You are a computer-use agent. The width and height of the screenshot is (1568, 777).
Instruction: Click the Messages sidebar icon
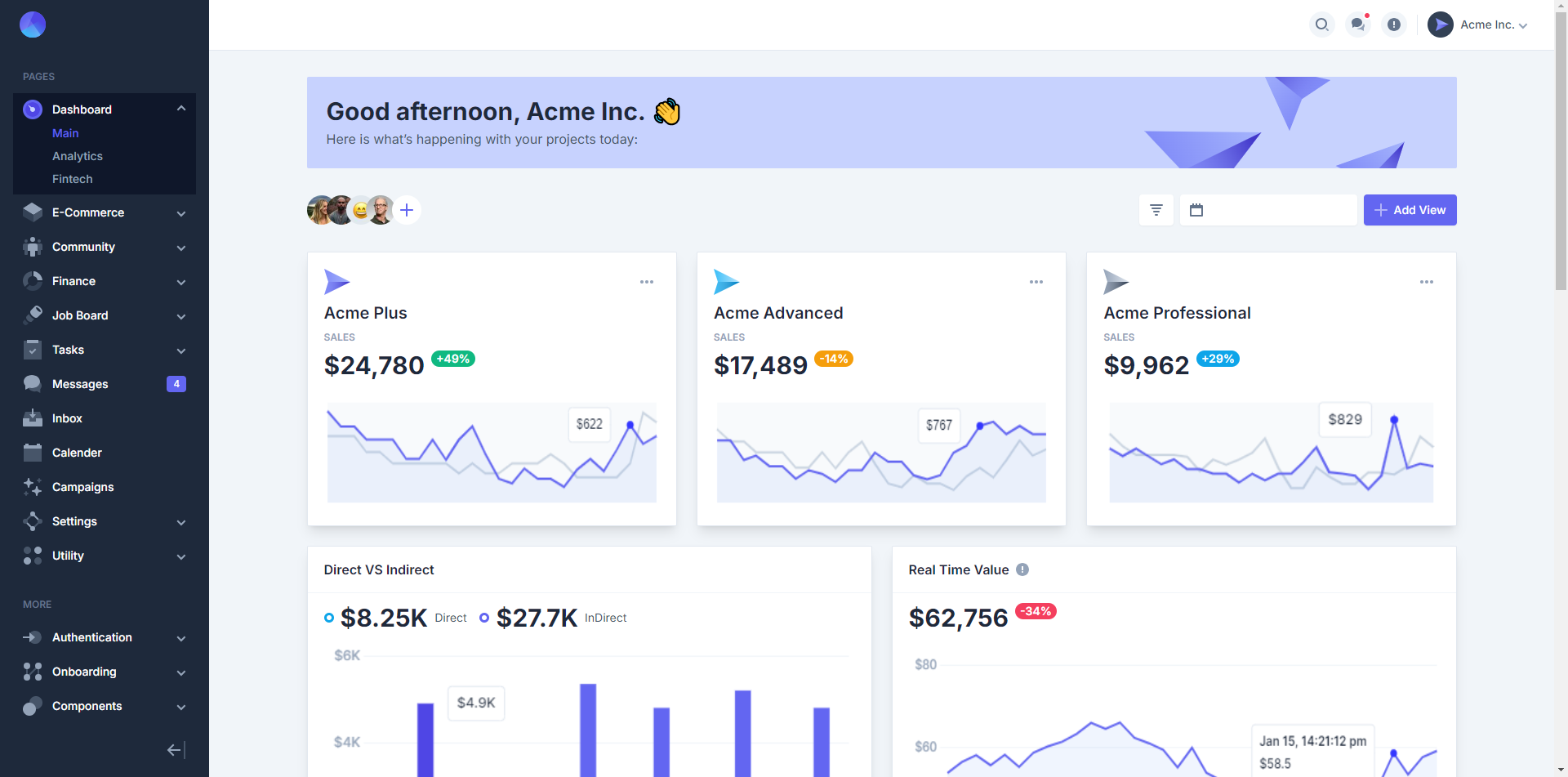pyautogui.click(x=33, y=384)
